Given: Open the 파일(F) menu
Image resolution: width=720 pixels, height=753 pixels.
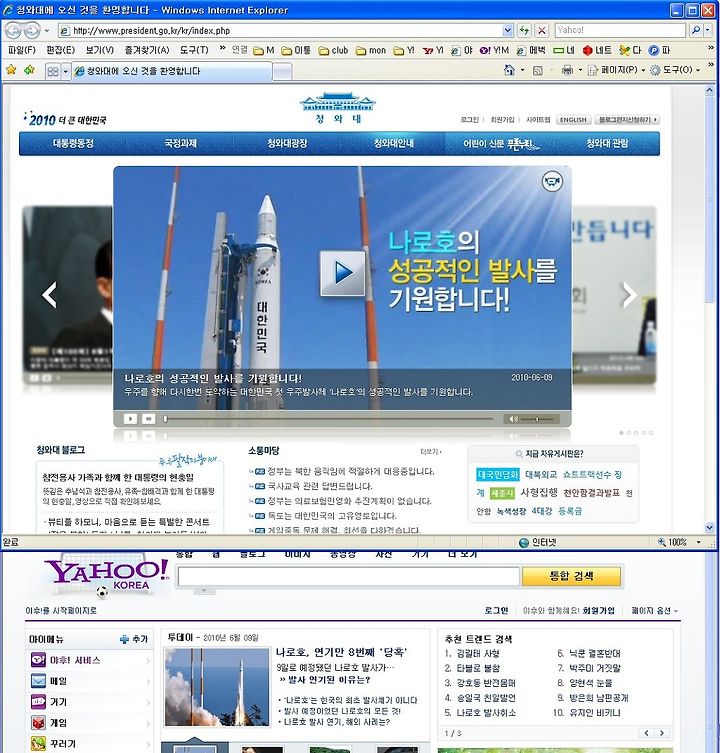Looking at the screenshot, I should (x=22, y=50).
